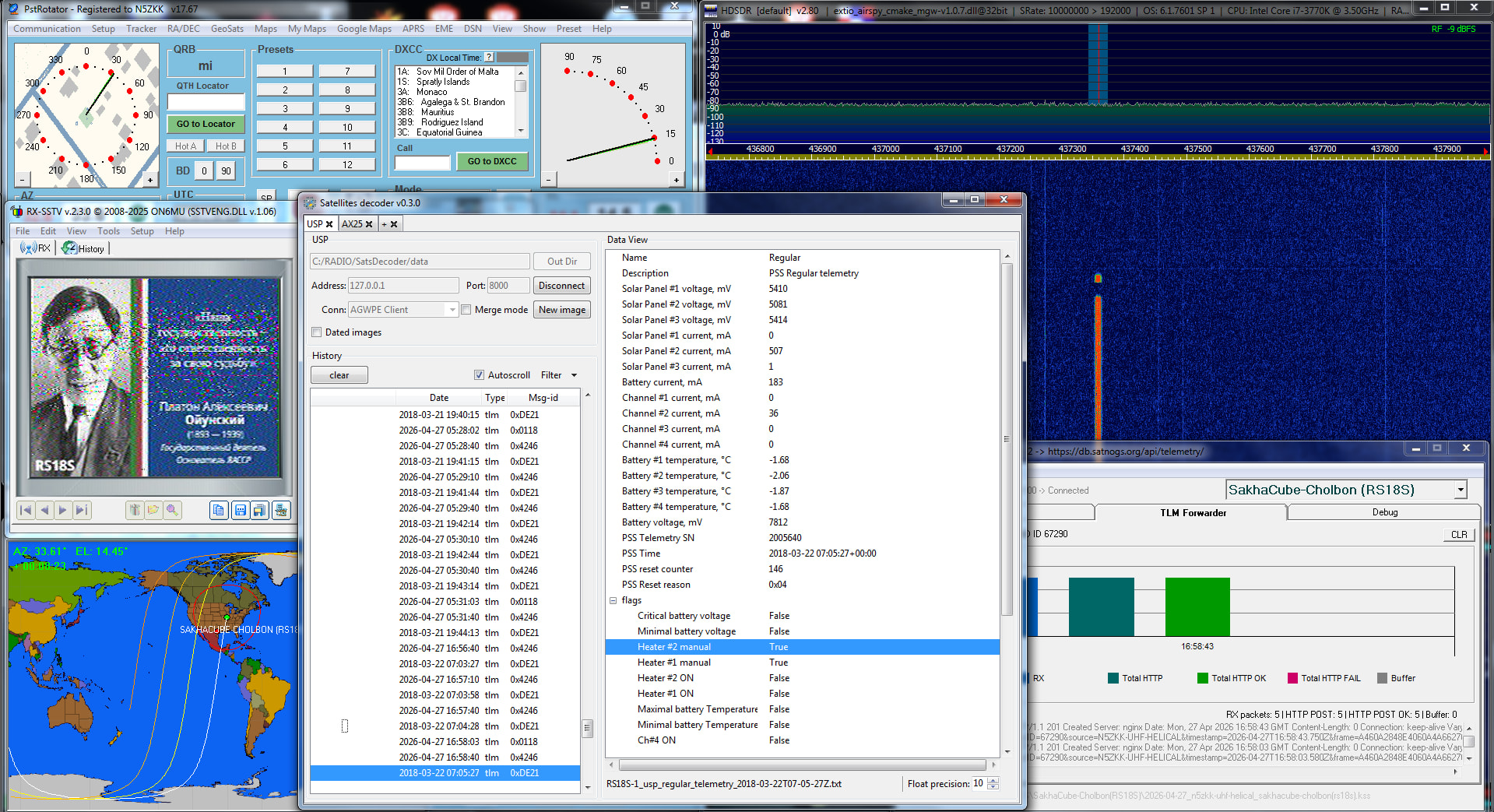Click the Disconnect button
Image resolution: width=1494 pixels, height=812 pixels.
[561, 286]
